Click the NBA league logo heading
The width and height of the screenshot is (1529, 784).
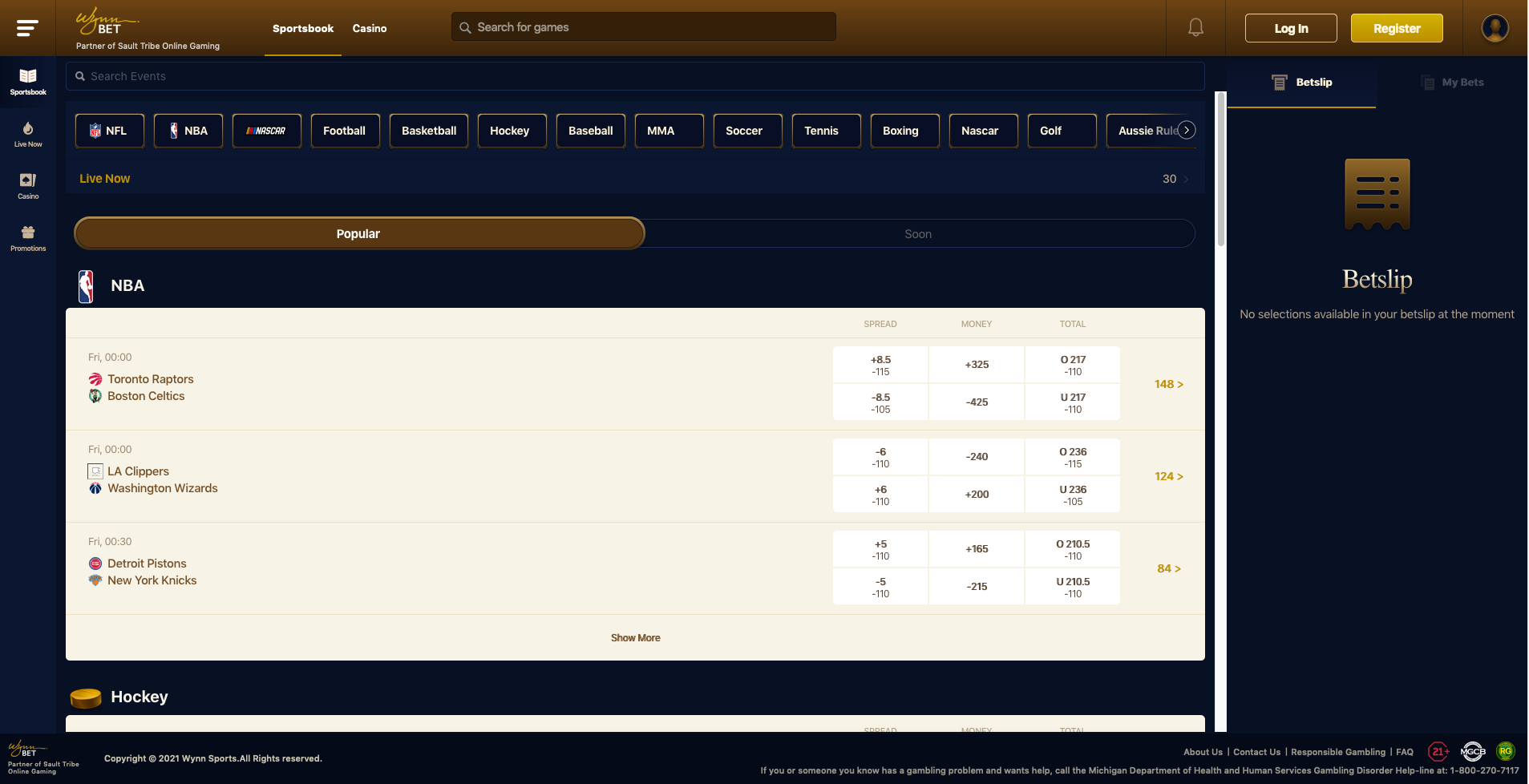86,286
